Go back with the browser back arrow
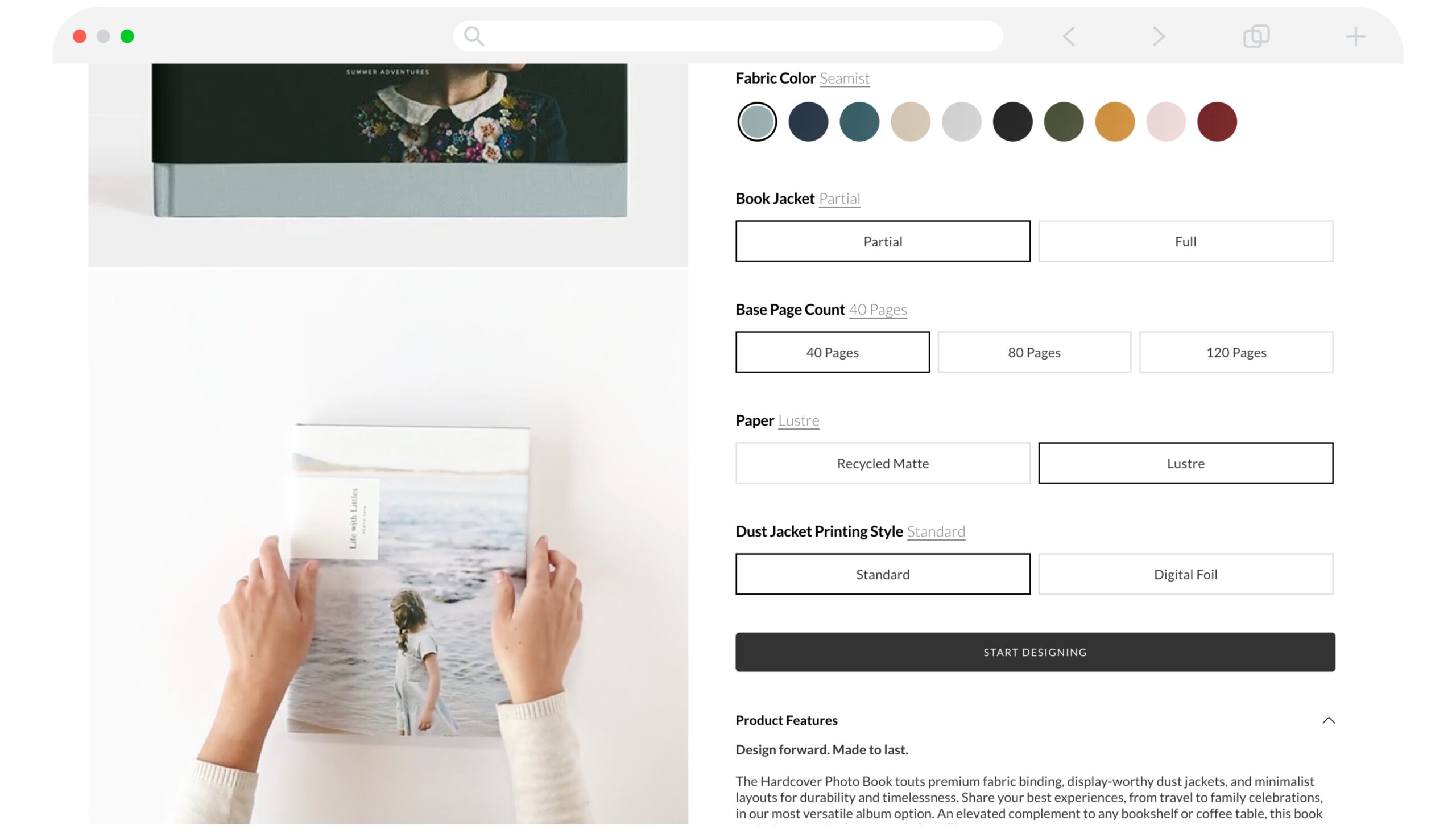This screenshot has width=1456, height=837. (x=1068, y=36)
